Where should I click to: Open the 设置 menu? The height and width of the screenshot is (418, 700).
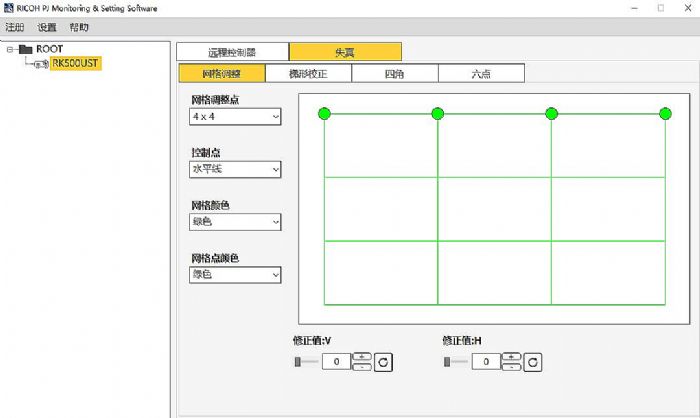(47, 27)
